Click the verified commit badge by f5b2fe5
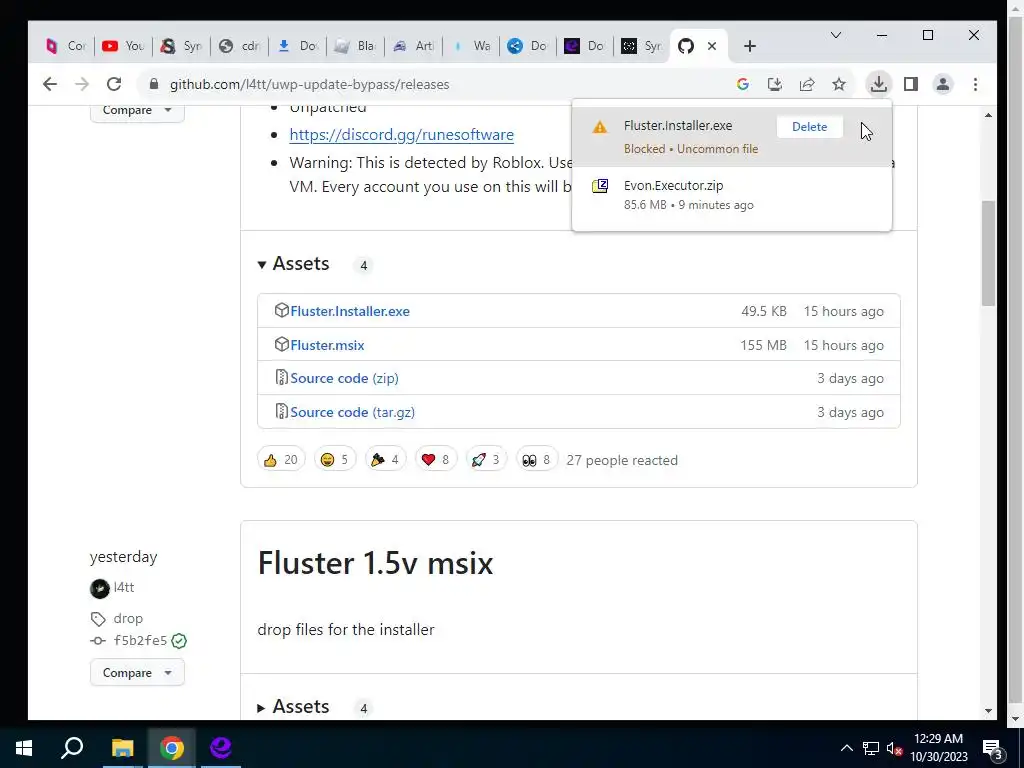1024x768 pixels. pos(179,641)
